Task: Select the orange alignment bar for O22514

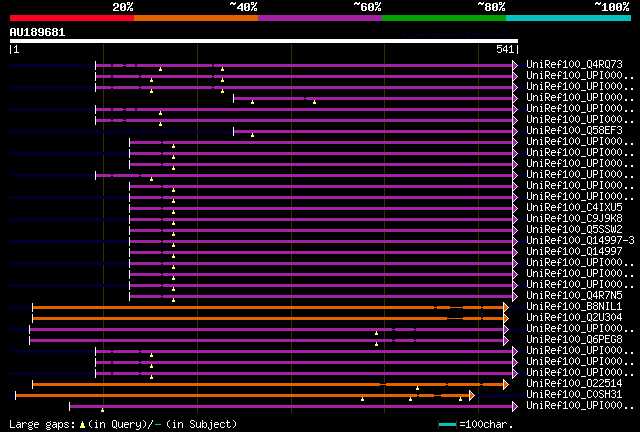Action: 268,385
